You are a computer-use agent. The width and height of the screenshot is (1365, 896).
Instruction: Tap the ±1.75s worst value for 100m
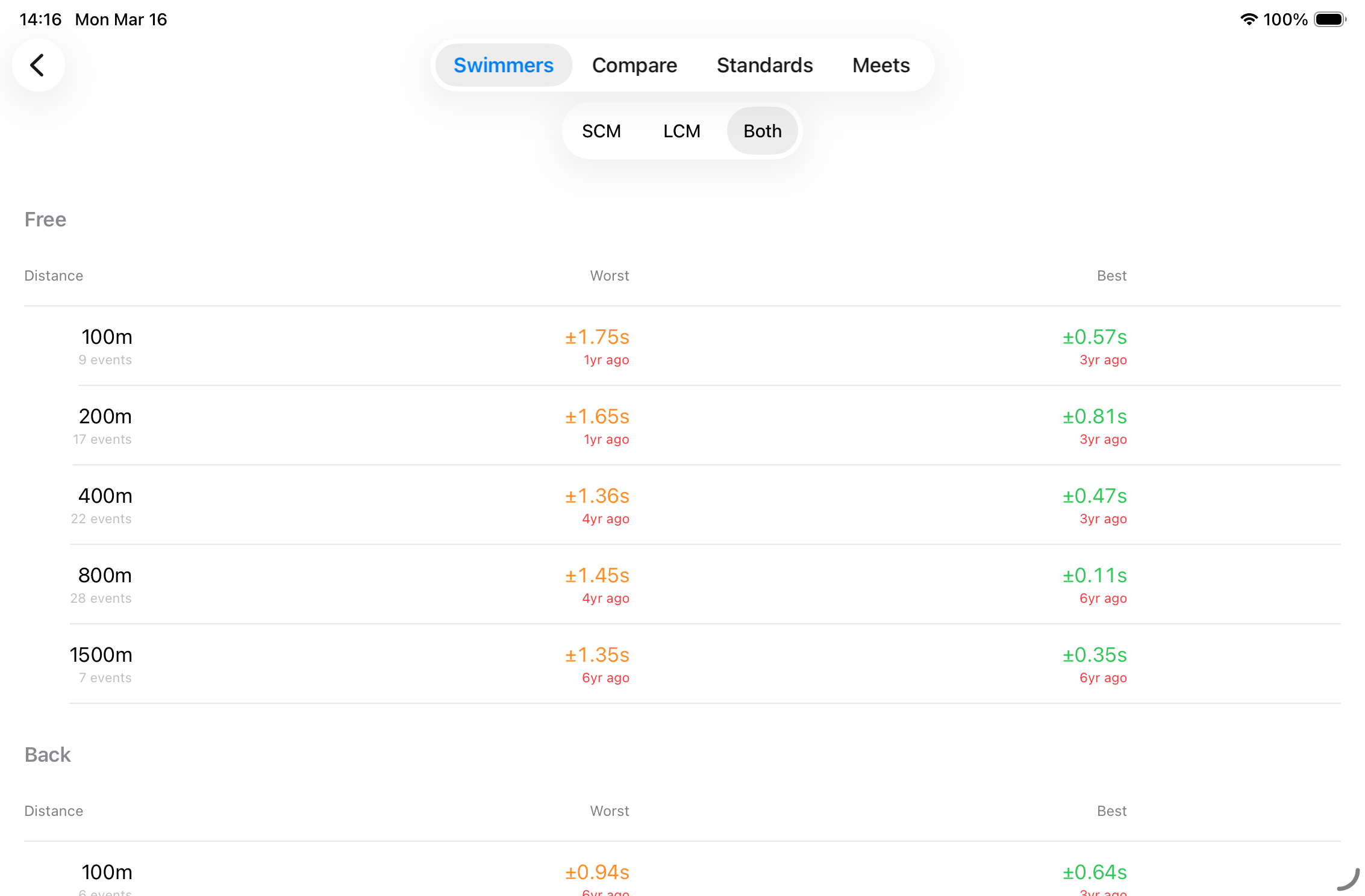coord(596,337)
